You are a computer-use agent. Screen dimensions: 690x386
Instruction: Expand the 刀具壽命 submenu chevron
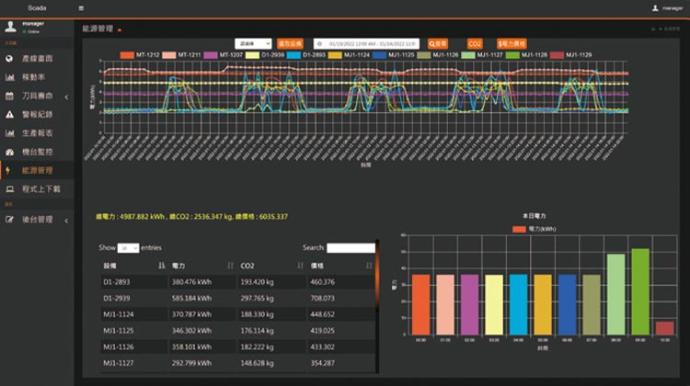tap(66, 97)
